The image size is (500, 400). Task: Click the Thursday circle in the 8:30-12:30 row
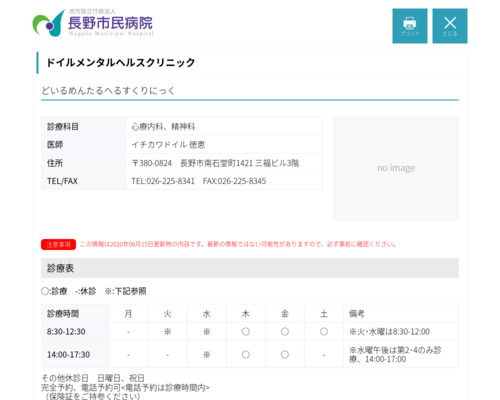coord(246,332)
